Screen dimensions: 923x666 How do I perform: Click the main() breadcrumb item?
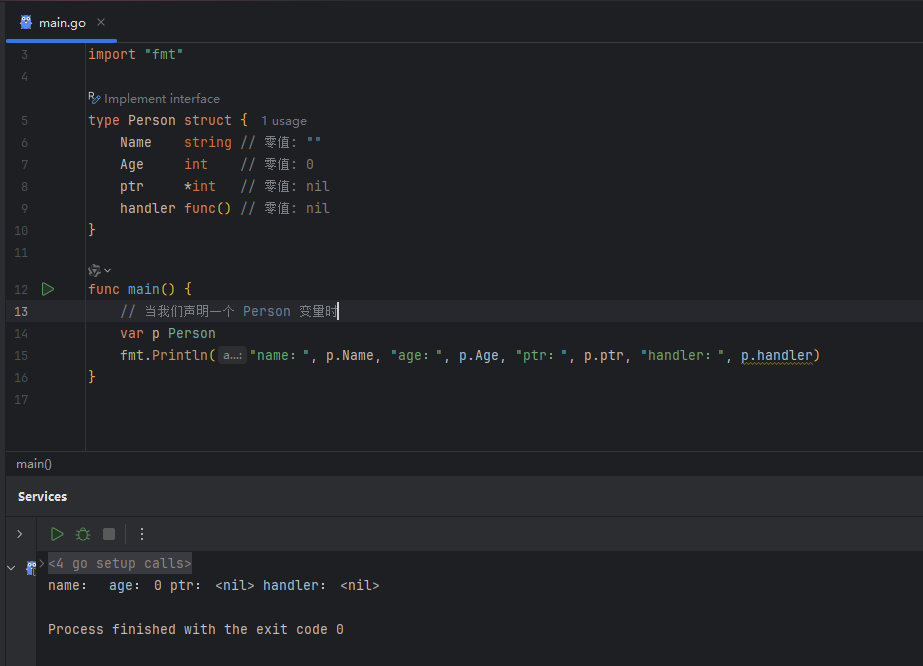[x=34, y=464]
